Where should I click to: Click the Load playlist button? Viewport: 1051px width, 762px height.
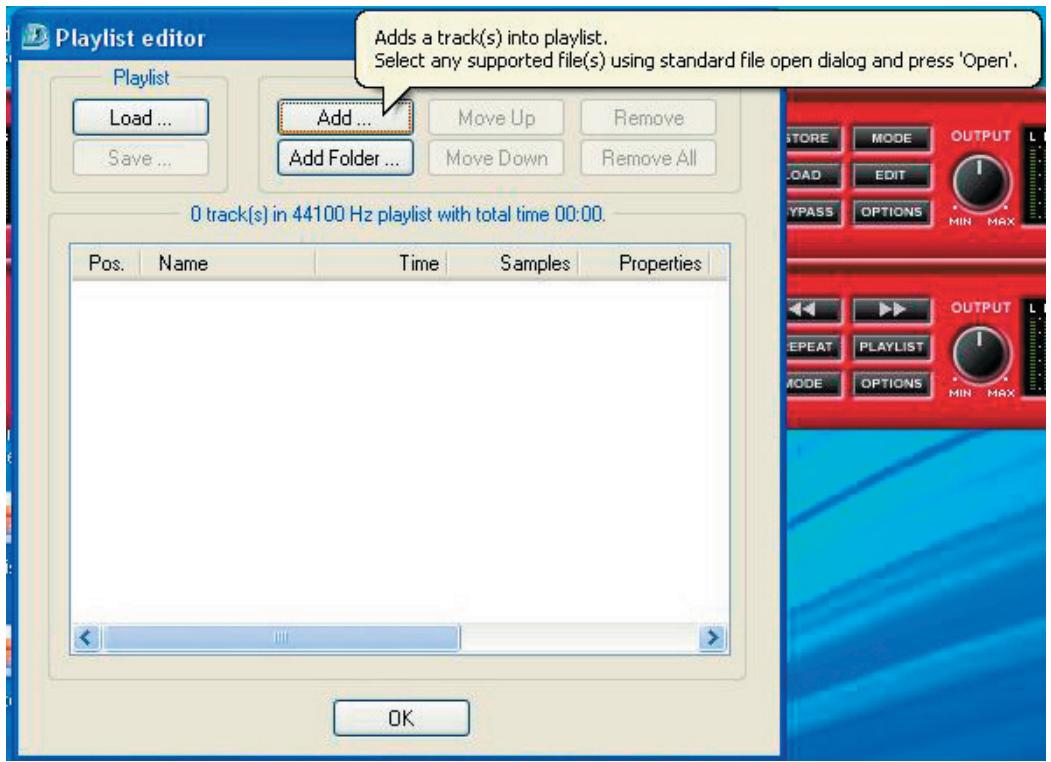[x=141, y=118]
